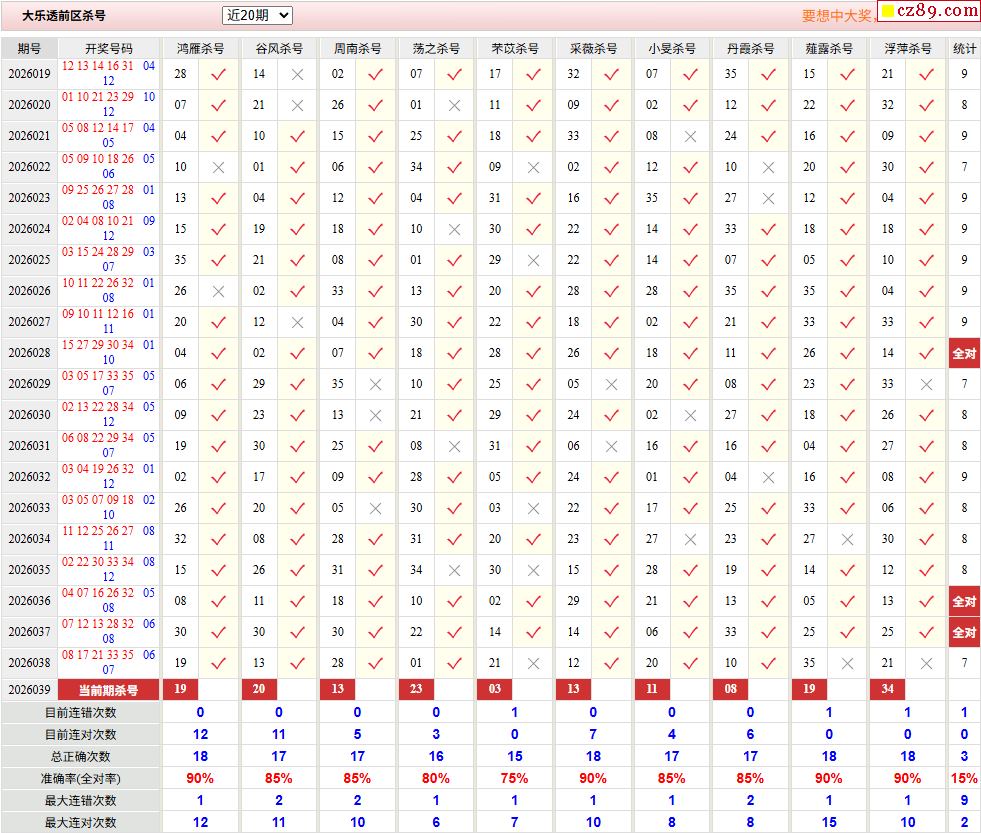981x833 pixels.
Task: Click the cz89.com yellow logo
Action: 928,11
